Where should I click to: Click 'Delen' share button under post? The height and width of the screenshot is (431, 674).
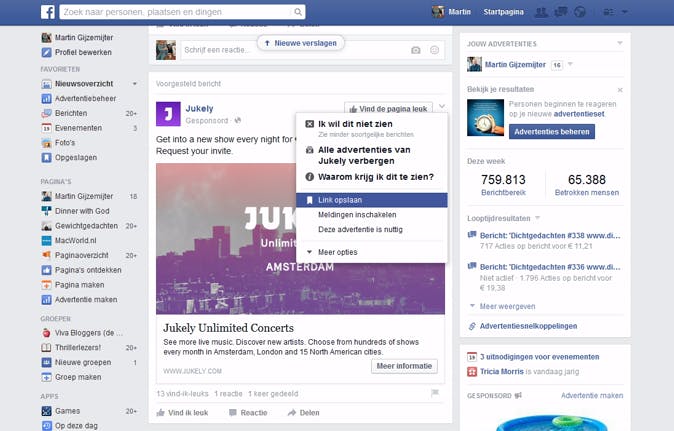303,413
